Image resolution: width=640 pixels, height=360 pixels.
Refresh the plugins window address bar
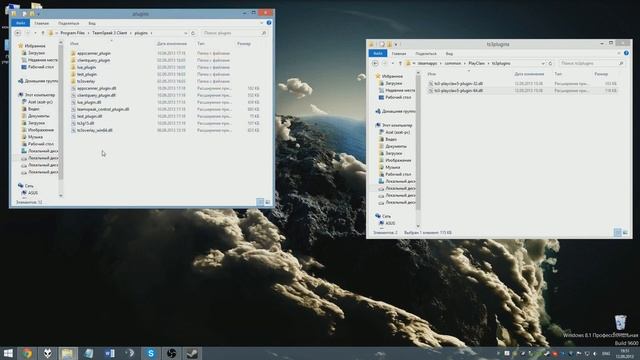(x=193, y=33)
